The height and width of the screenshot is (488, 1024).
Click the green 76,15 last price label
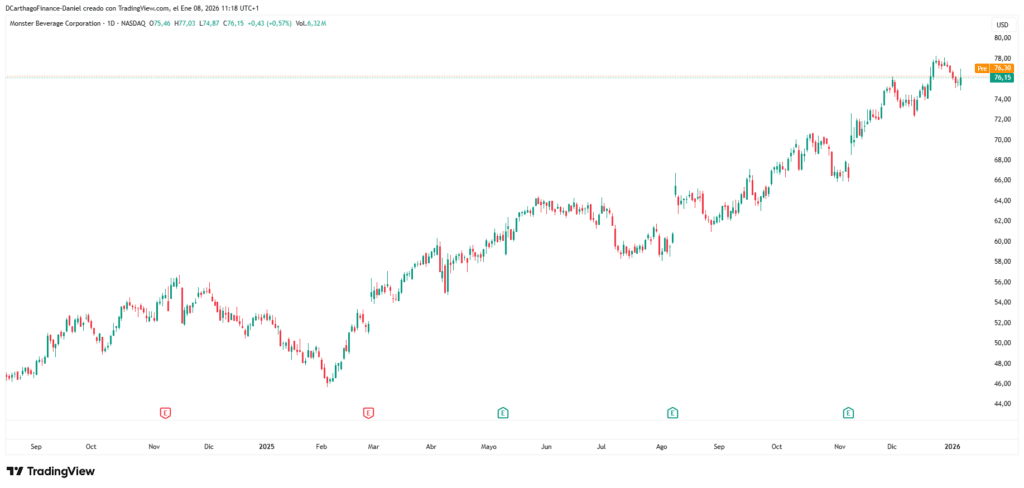1002,77
